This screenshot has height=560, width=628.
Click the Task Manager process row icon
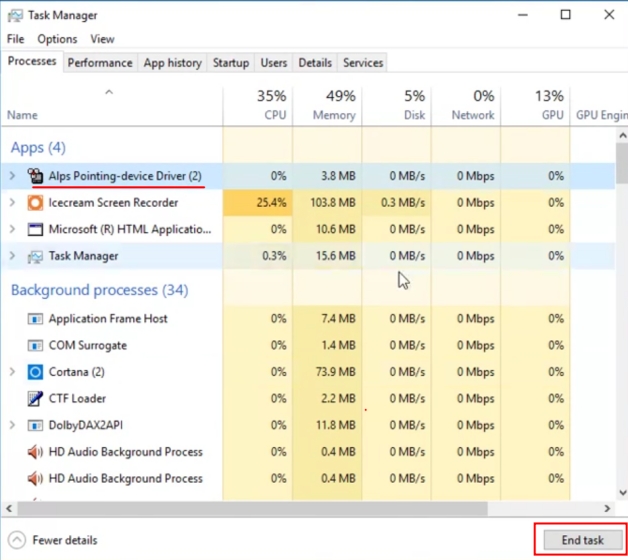coord(35,256)
